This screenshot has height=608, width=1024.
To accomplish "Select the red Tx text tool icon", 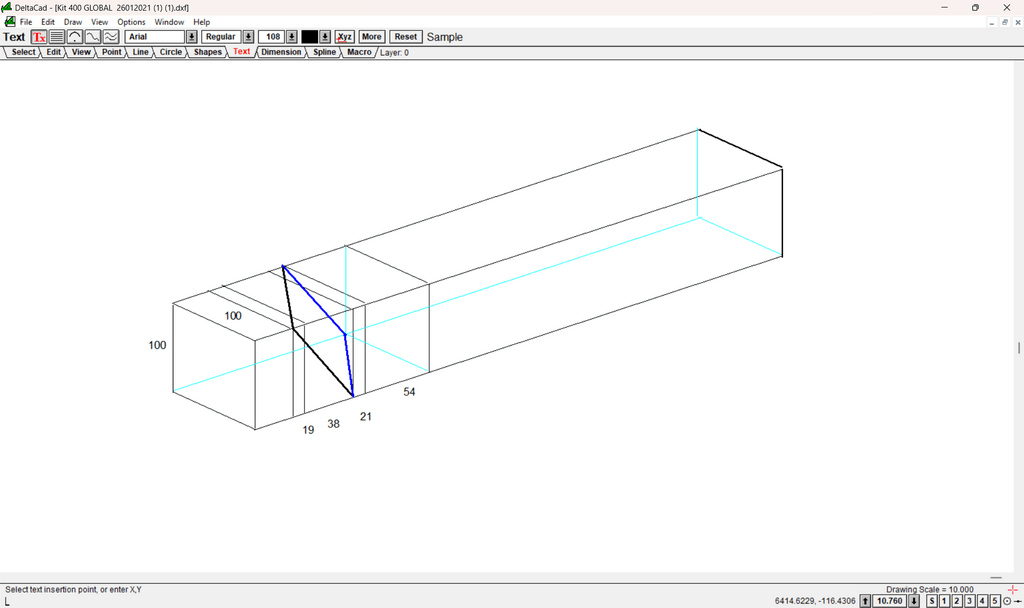I will [x=39, y=37].
